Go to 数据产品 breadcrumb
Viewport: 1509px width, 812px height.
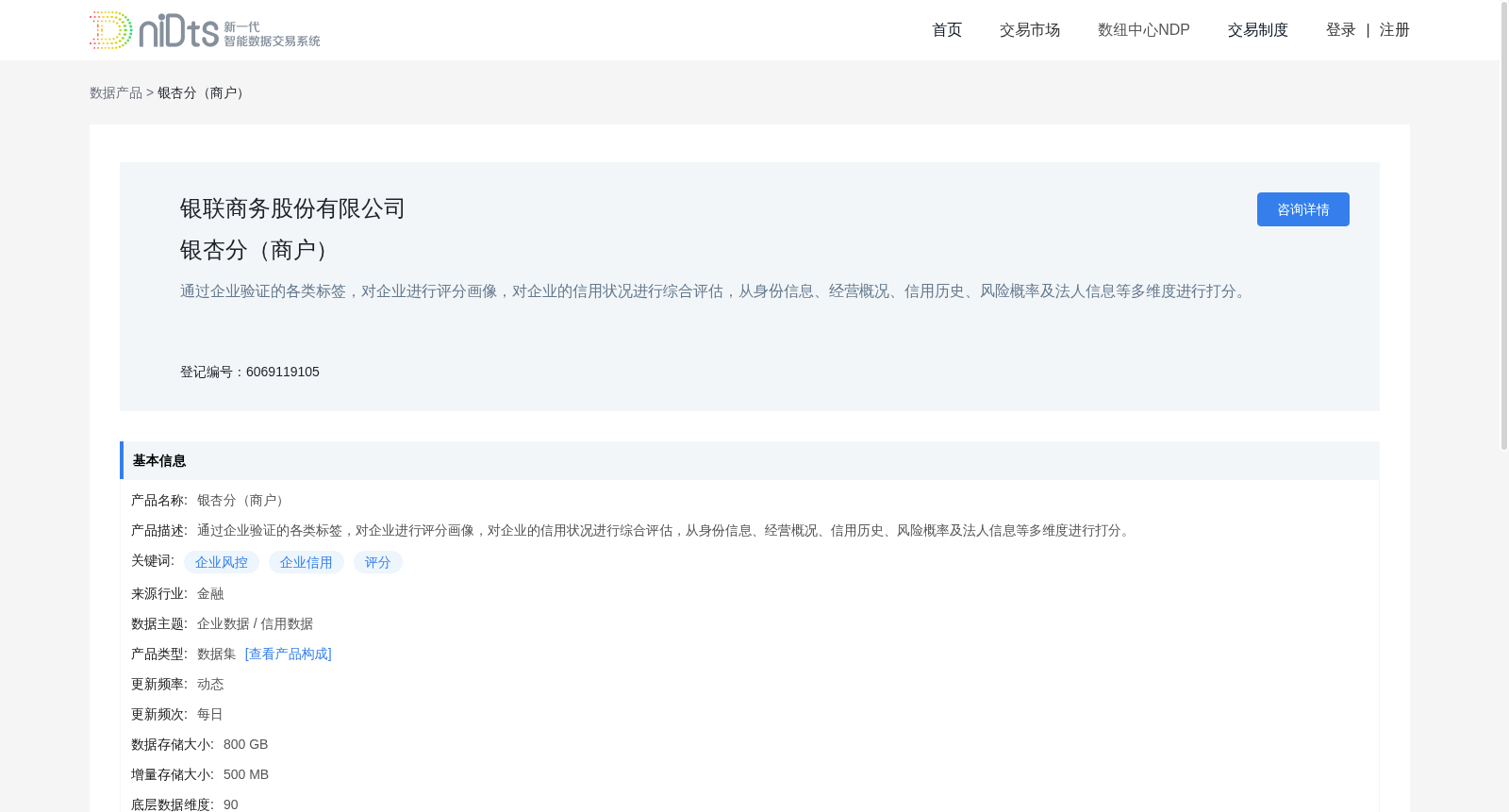[116, 92]
